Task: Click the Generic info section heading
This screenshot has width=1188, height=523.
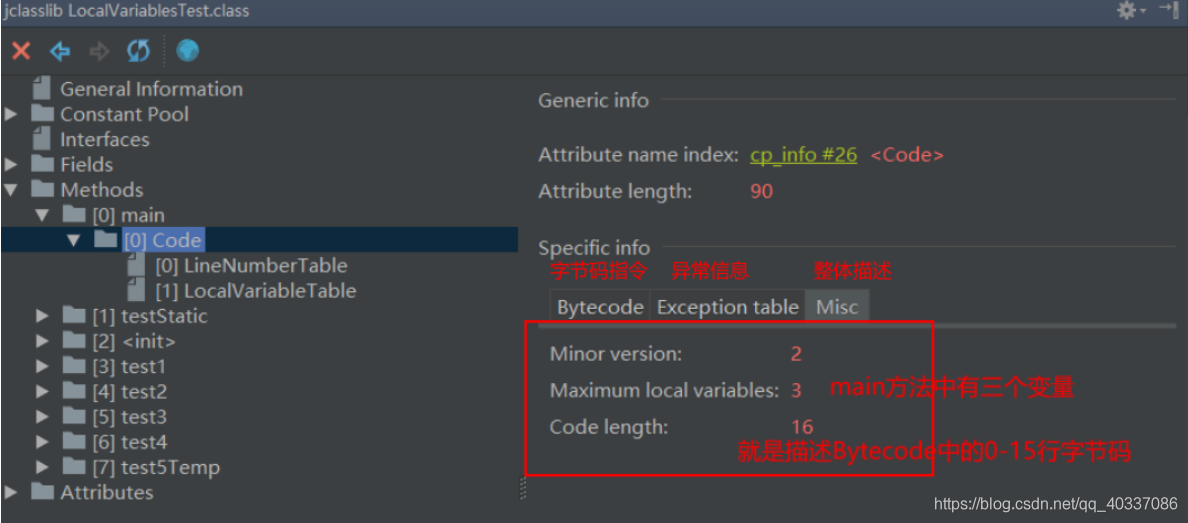Action: (593, 100)
